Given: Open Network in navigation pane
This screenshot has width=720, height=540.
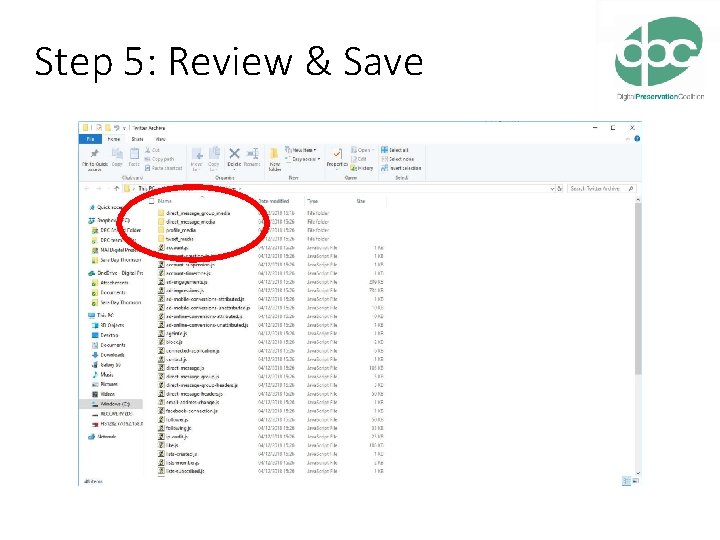Looking at the screenshot, I should 102,437.
